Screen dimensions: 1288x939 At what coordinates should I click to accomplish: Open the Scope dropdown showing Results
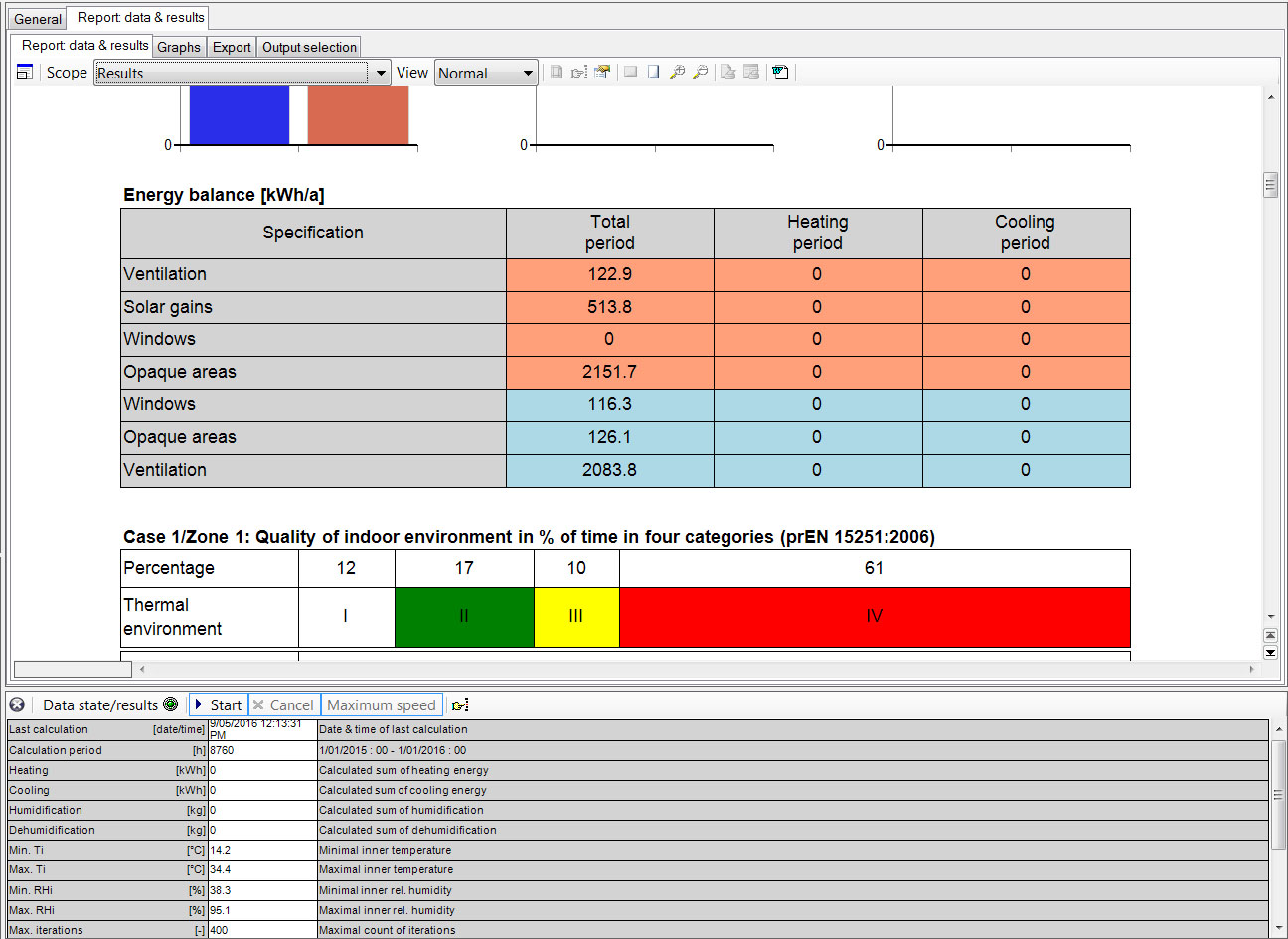pyautogui.click(x=242, y=73)
